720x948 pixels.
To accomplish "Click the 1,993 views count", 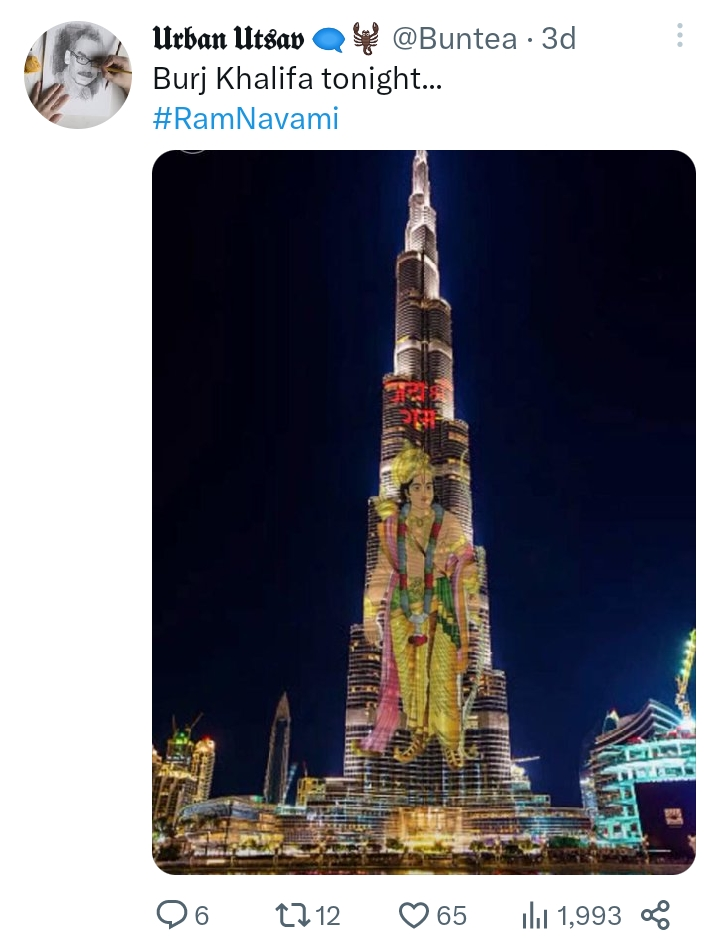I will pos(589,916).
